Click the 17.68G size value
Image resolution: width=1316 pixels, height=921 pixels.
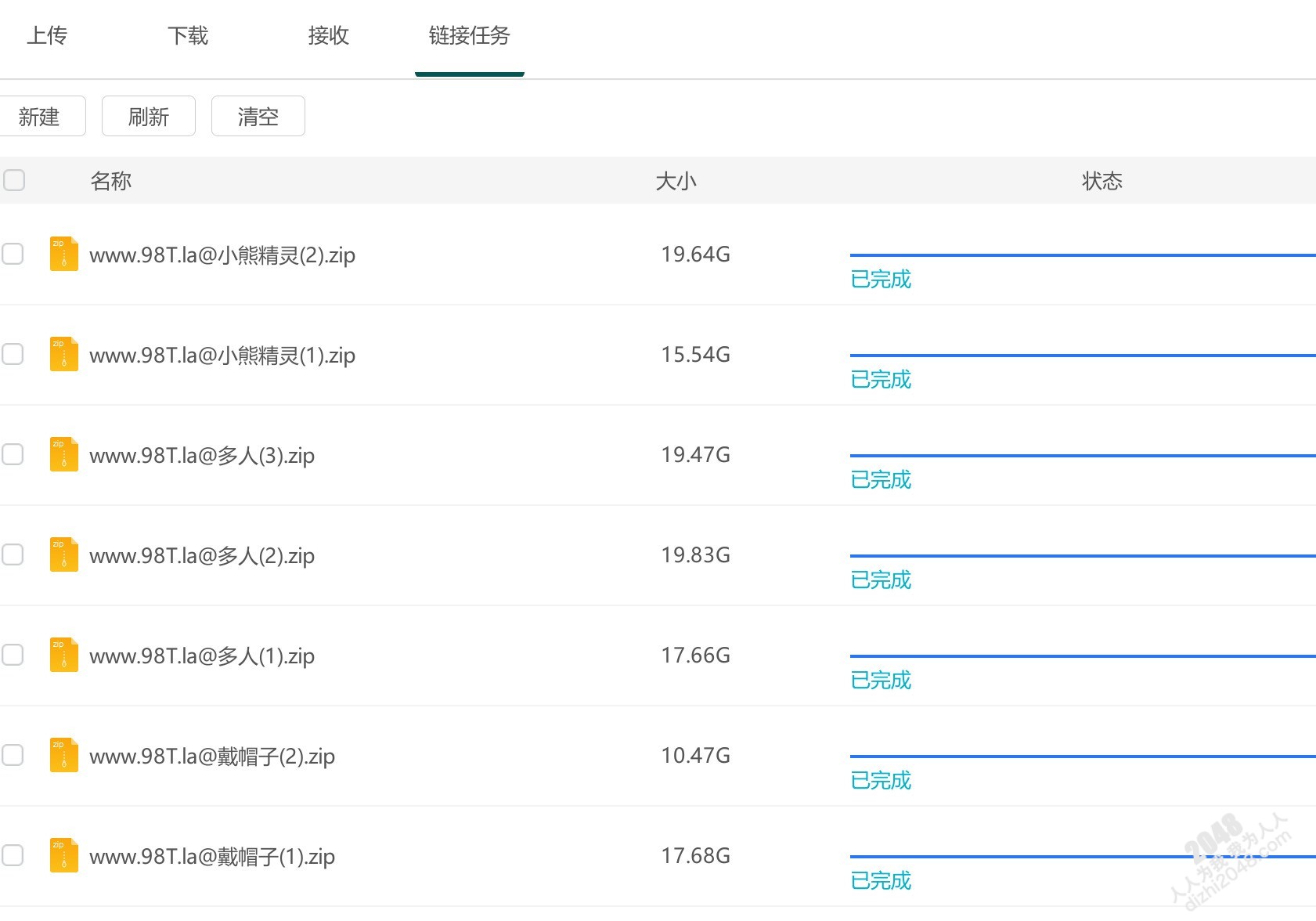[x=695, y=856]
